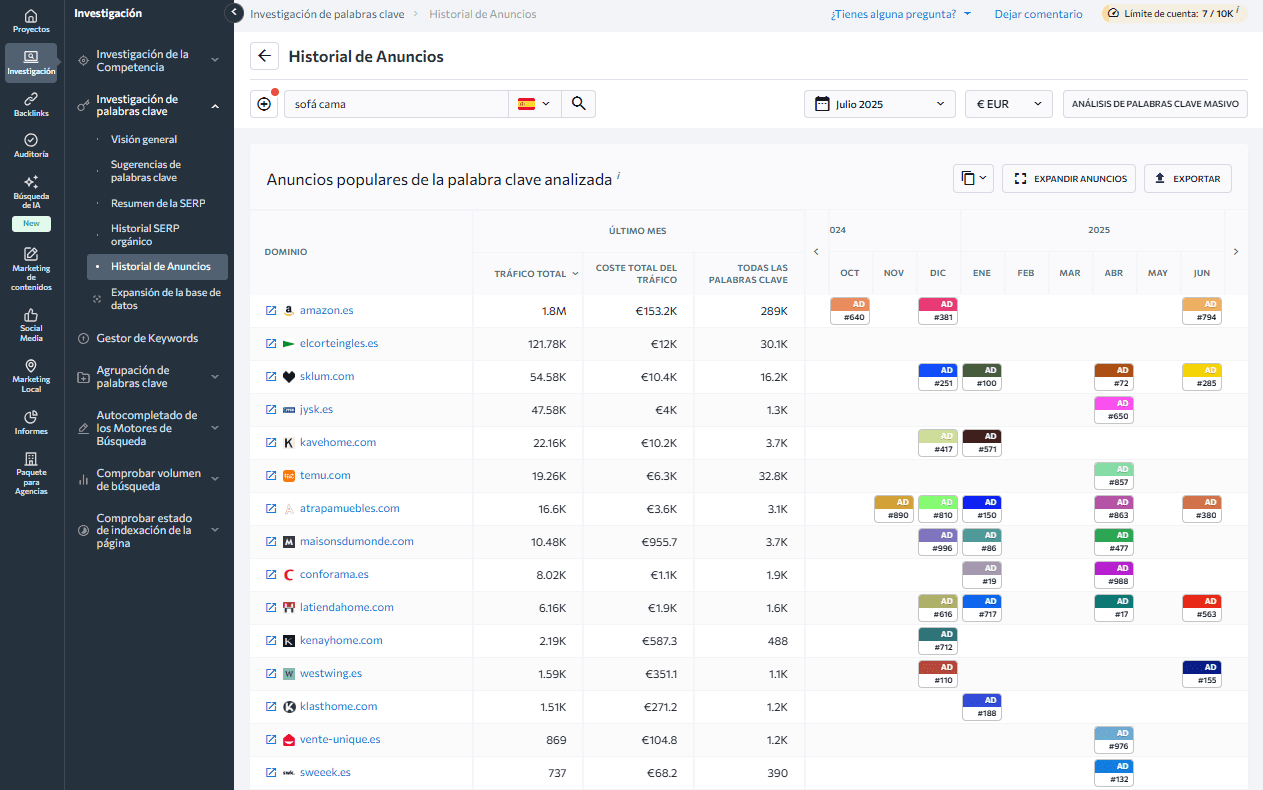1263x790 pixels.
Task: Click klasthome.com ad #188
Action: tap(982, 707)
